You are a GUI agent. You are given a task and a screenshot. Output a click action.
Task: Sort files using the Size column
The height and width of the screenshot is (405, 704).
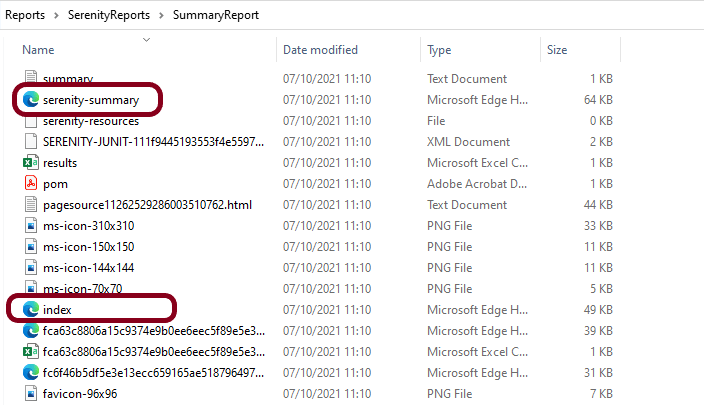[x=557, y=50]
